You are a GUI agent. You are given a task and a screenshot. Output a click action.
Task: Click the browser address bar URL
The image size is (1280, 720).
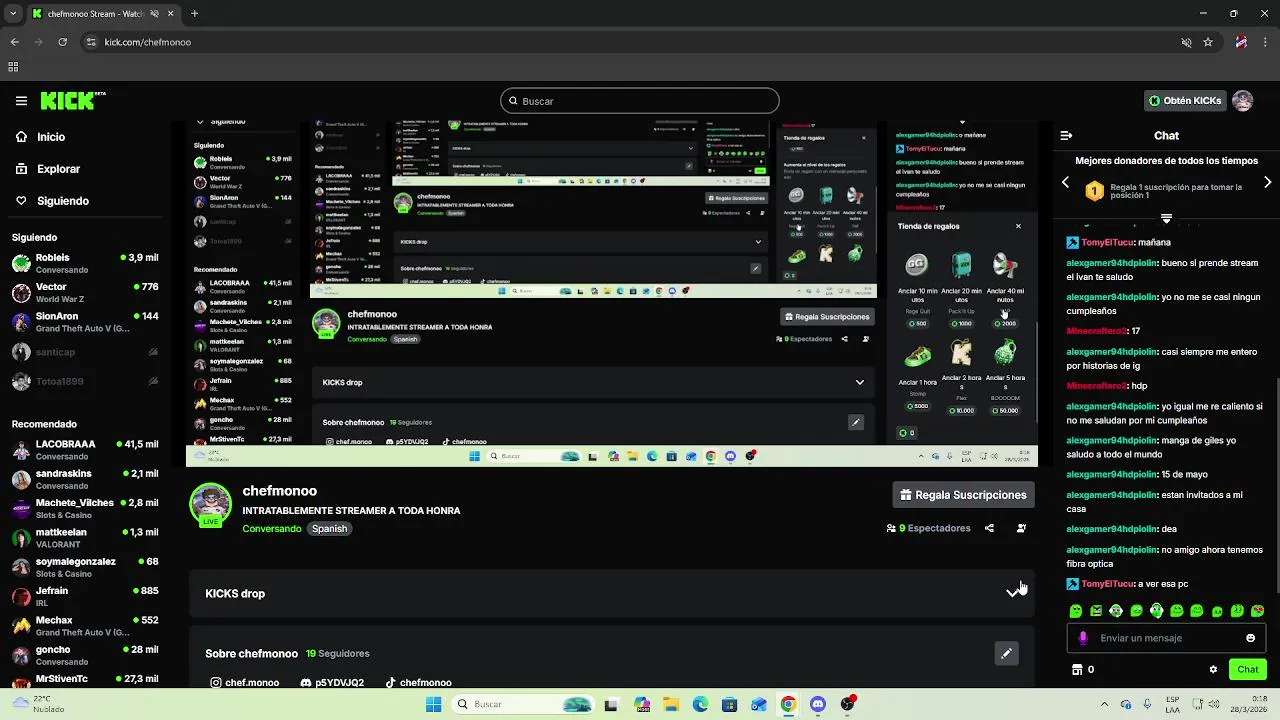tap(148, 42)
